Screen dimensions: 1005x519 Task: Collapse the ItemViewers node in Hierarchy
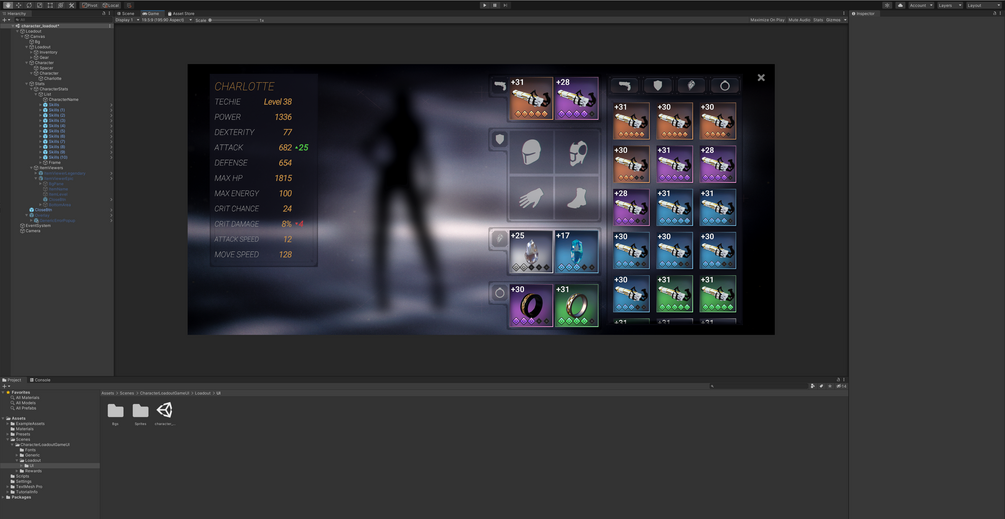pos(31,168)
